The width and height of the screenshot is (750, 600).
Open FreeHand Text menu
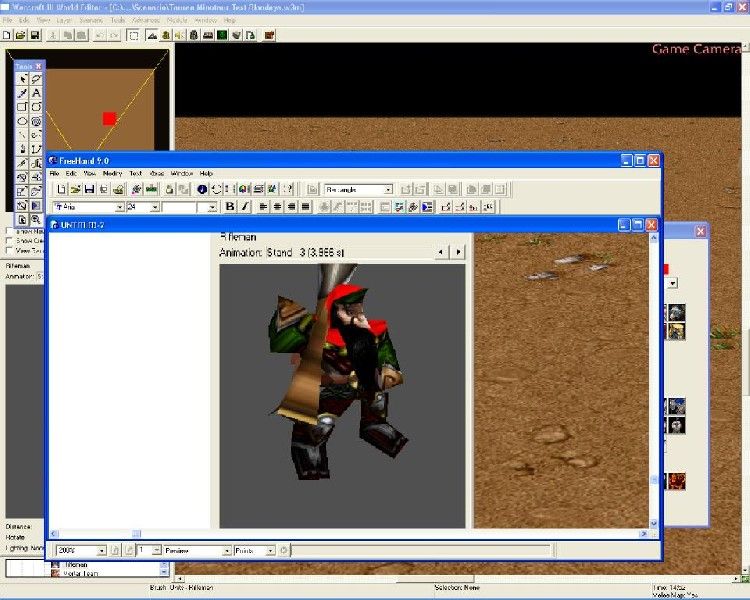[135, 173]
